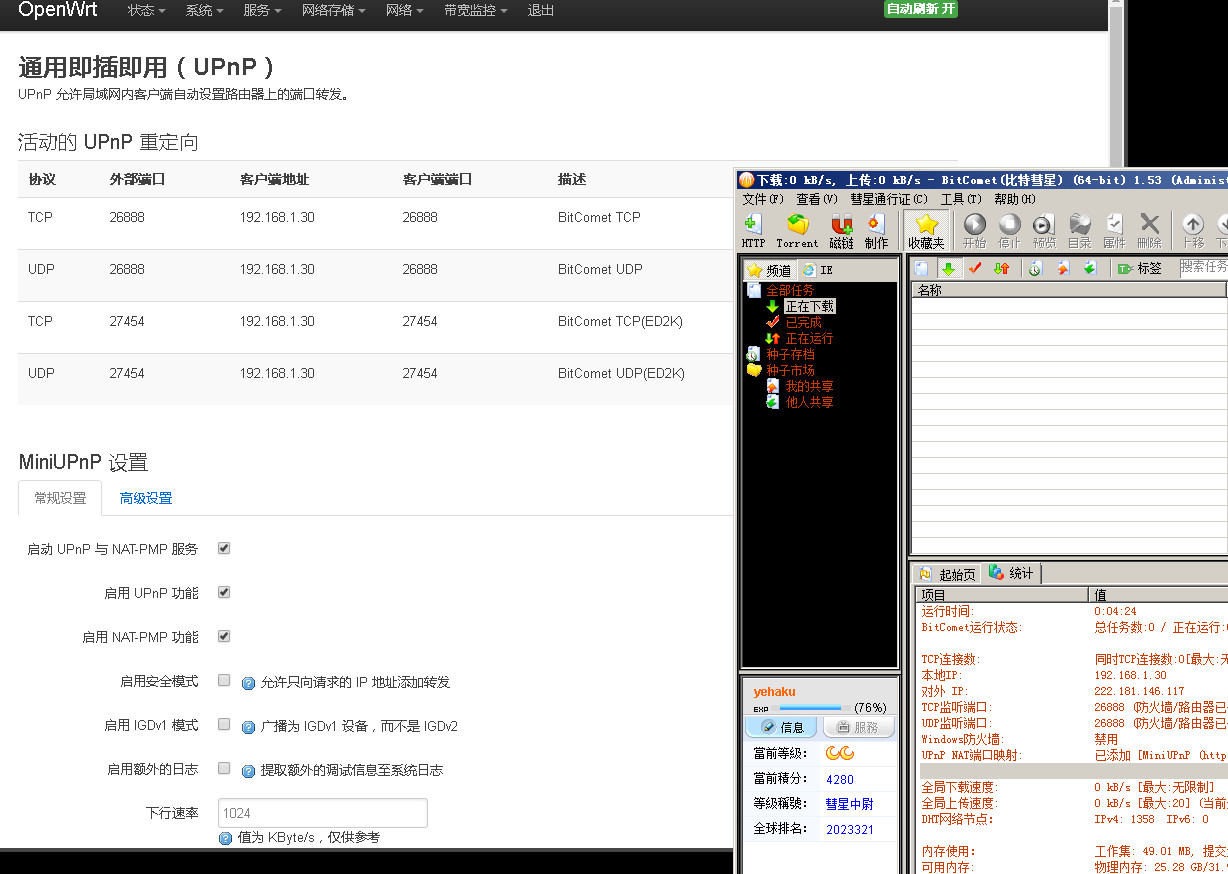
Task: Click the 上移 move-up toolbar icon
Action: point(1193,231)
